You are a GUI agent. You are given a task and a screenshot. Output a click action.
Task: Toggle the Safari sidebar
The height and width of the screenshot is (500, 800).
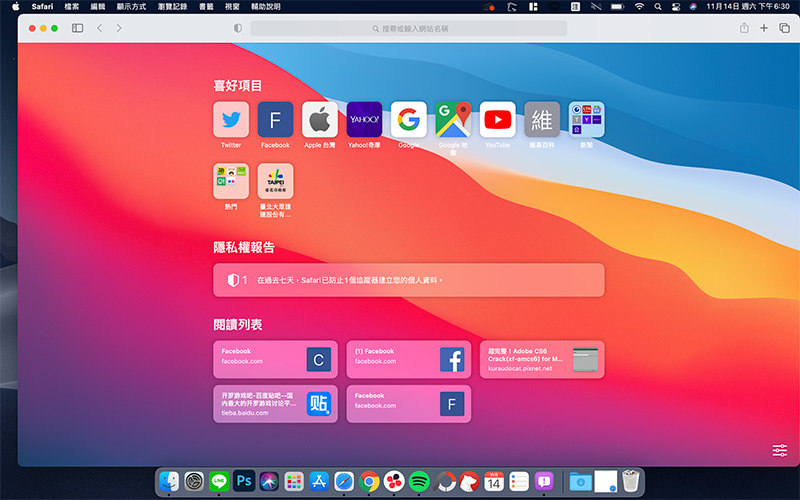77,28
